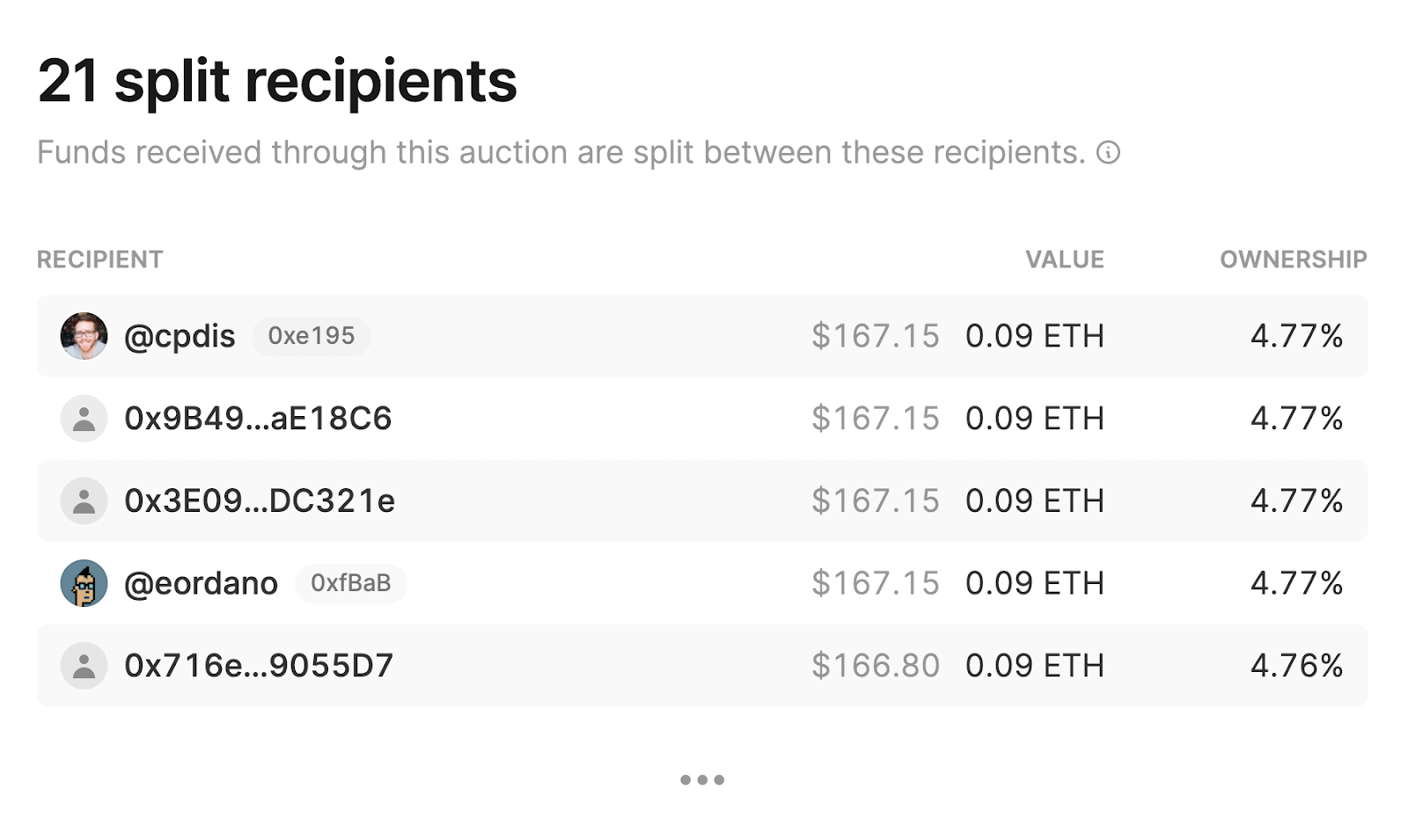Expand the list with the three-dot ellipsis

[702, 779]
